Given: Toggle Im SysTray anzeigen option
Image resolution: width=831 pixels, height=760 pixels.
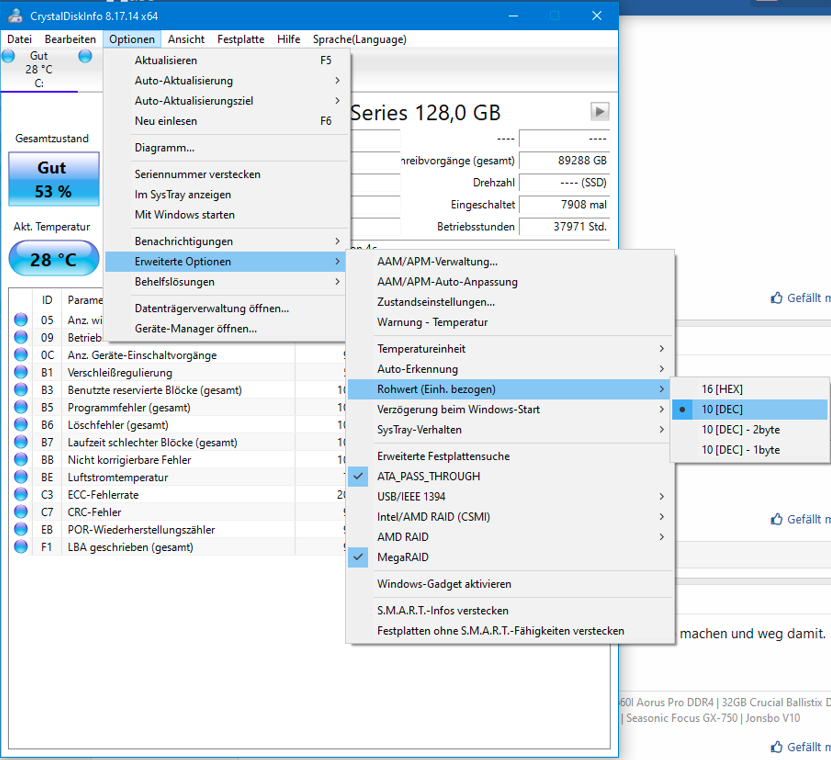Looking at the screenshot, I should point(226,194).
